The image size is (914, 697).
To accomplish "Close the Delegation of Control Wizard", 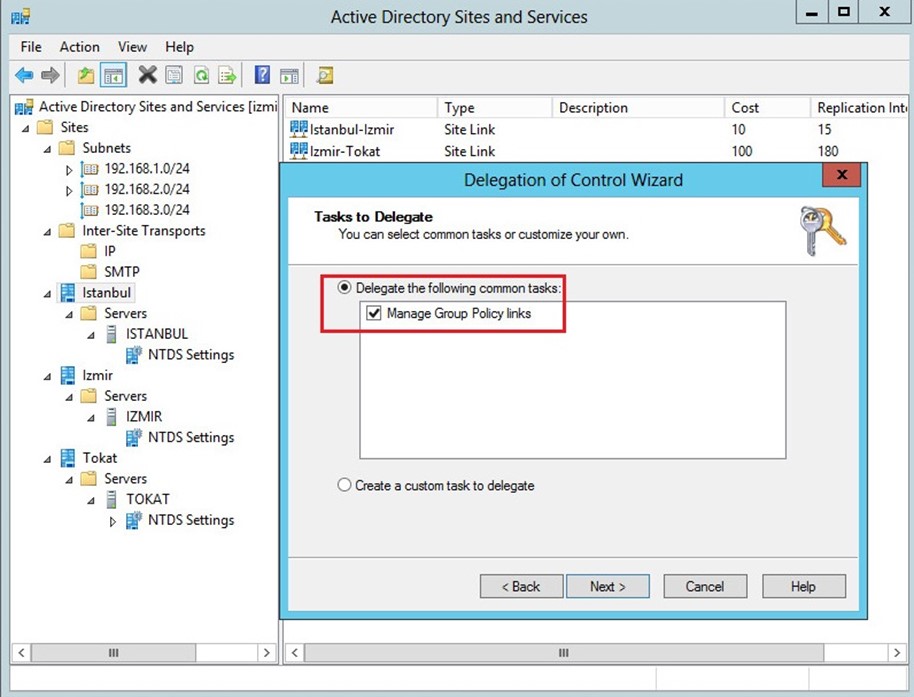I will pyautogui.click(x=842, y=174).
